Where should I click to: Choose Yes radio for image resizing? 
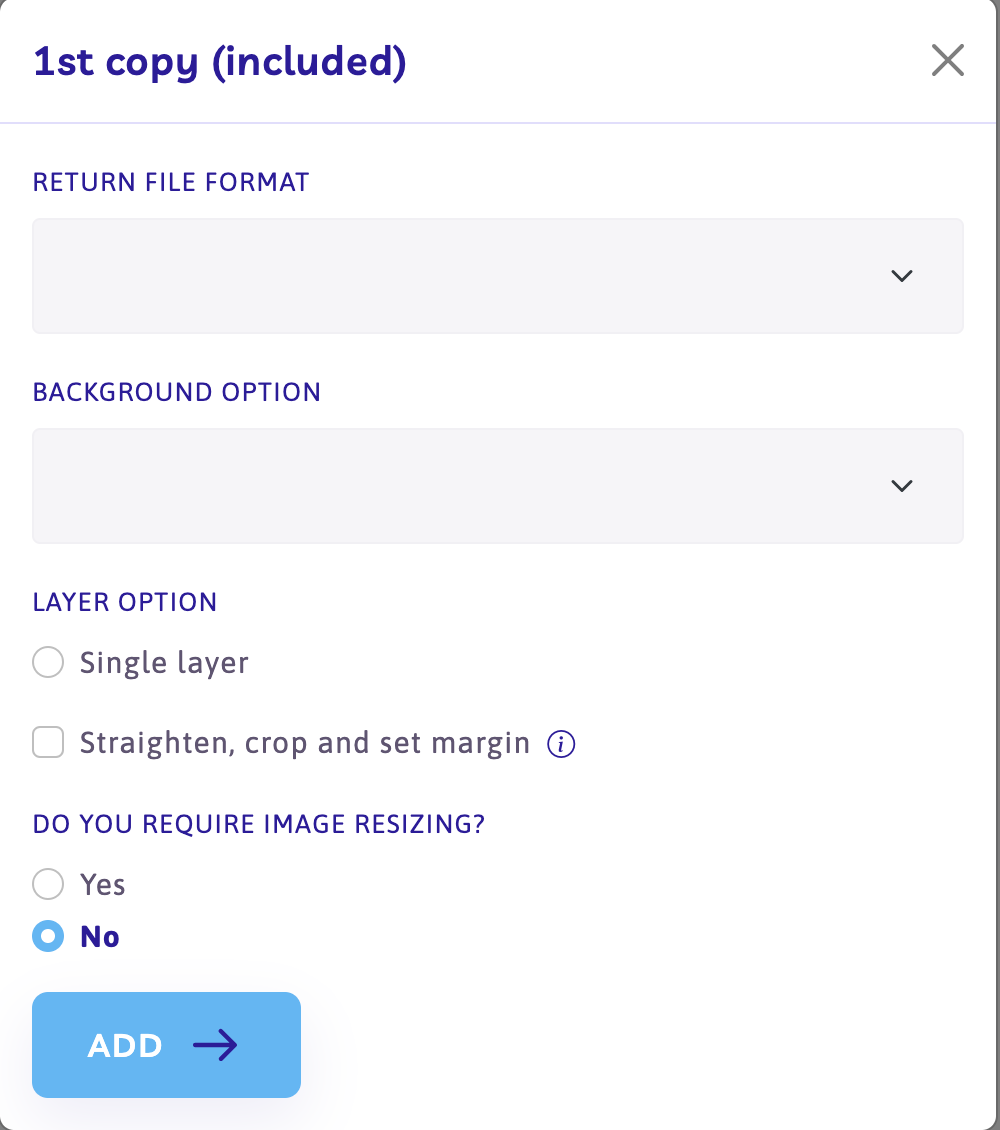48,884
